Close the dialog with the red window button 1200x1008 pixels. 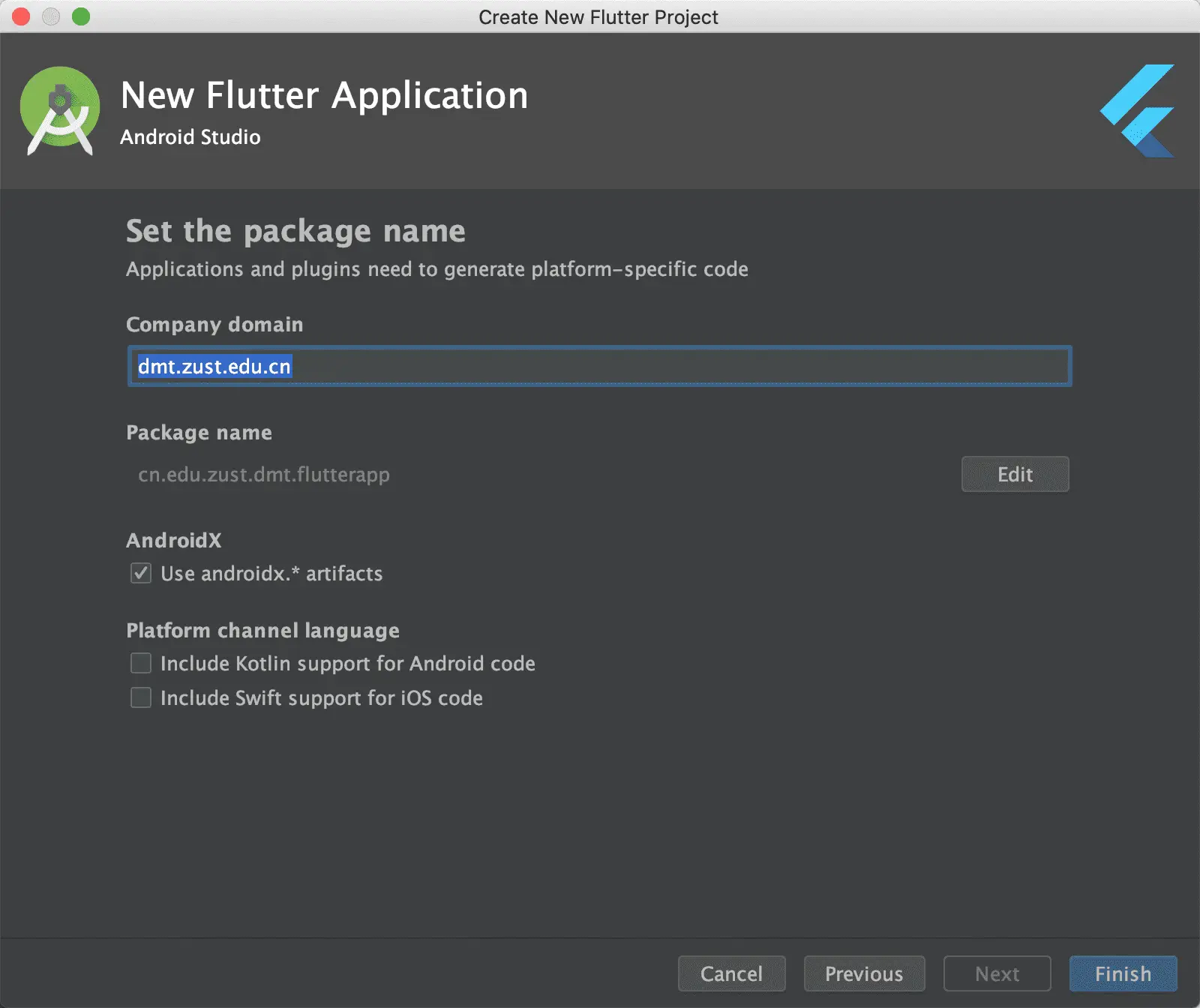[x=21, y=16]
